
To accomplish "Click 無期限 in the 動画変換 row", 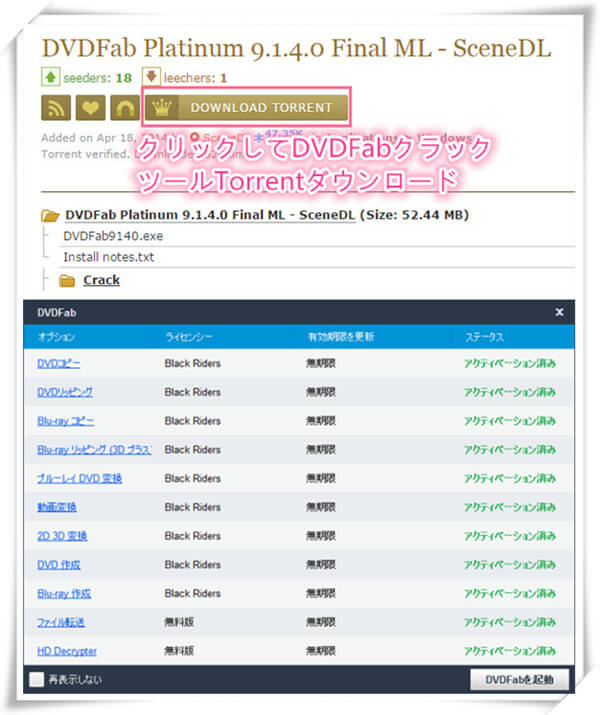I will pos(321,507).
